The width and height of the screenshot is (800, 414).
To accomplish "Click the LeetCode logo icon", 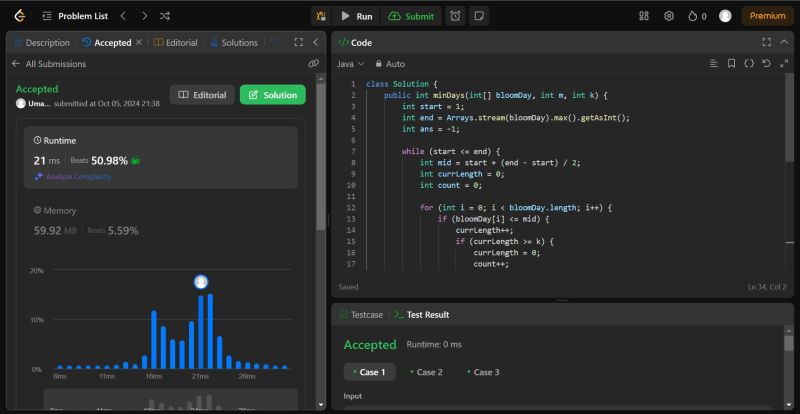I will [19, 16].
